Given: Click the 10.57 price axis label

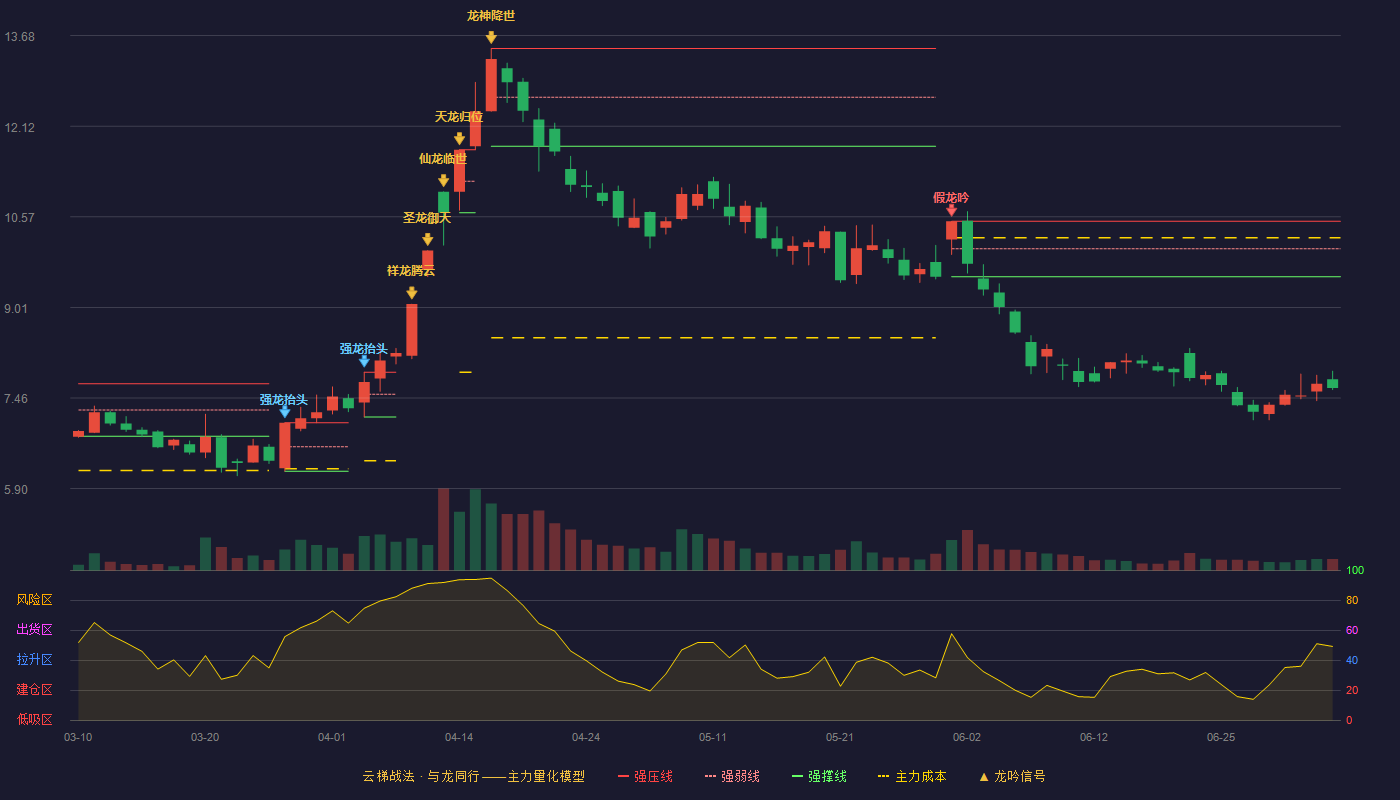Looking at the screenshot, I should click(x=20, y=218).
